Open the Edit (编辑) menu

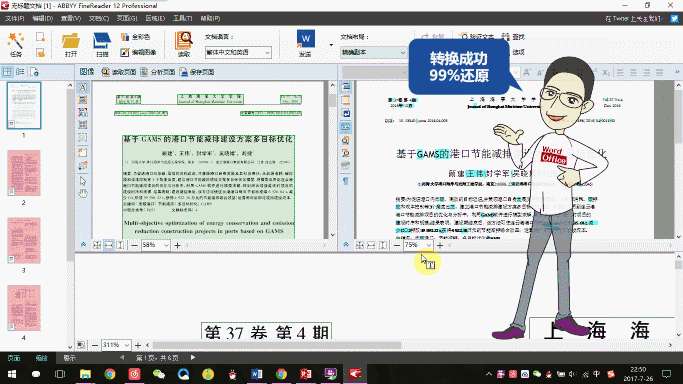pyautogui.click(x=42, y=18)
